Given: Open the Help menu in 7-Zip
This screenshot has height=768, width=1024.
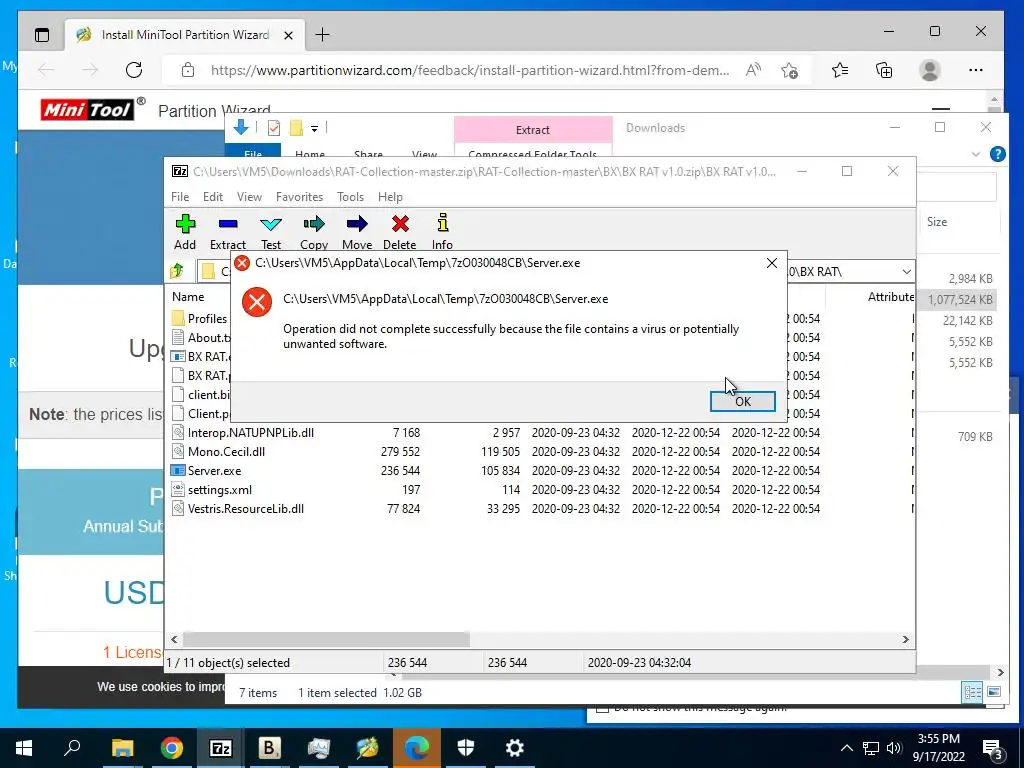Looking at the screenshot, I should pyautogui.click(x=390, y=197).
